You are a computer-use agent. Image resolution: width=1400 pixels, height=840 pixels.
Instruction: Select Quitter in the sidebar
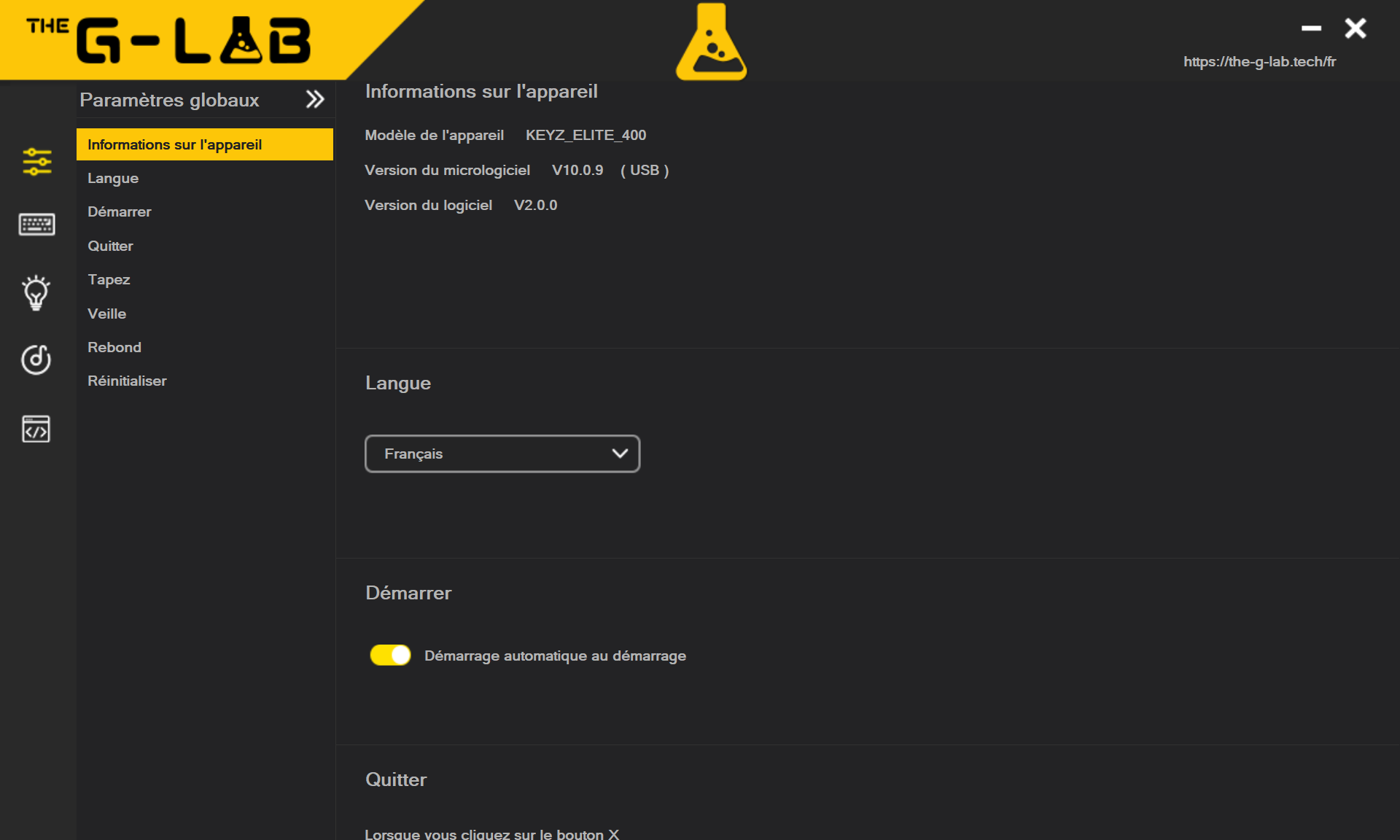point(110,246)
